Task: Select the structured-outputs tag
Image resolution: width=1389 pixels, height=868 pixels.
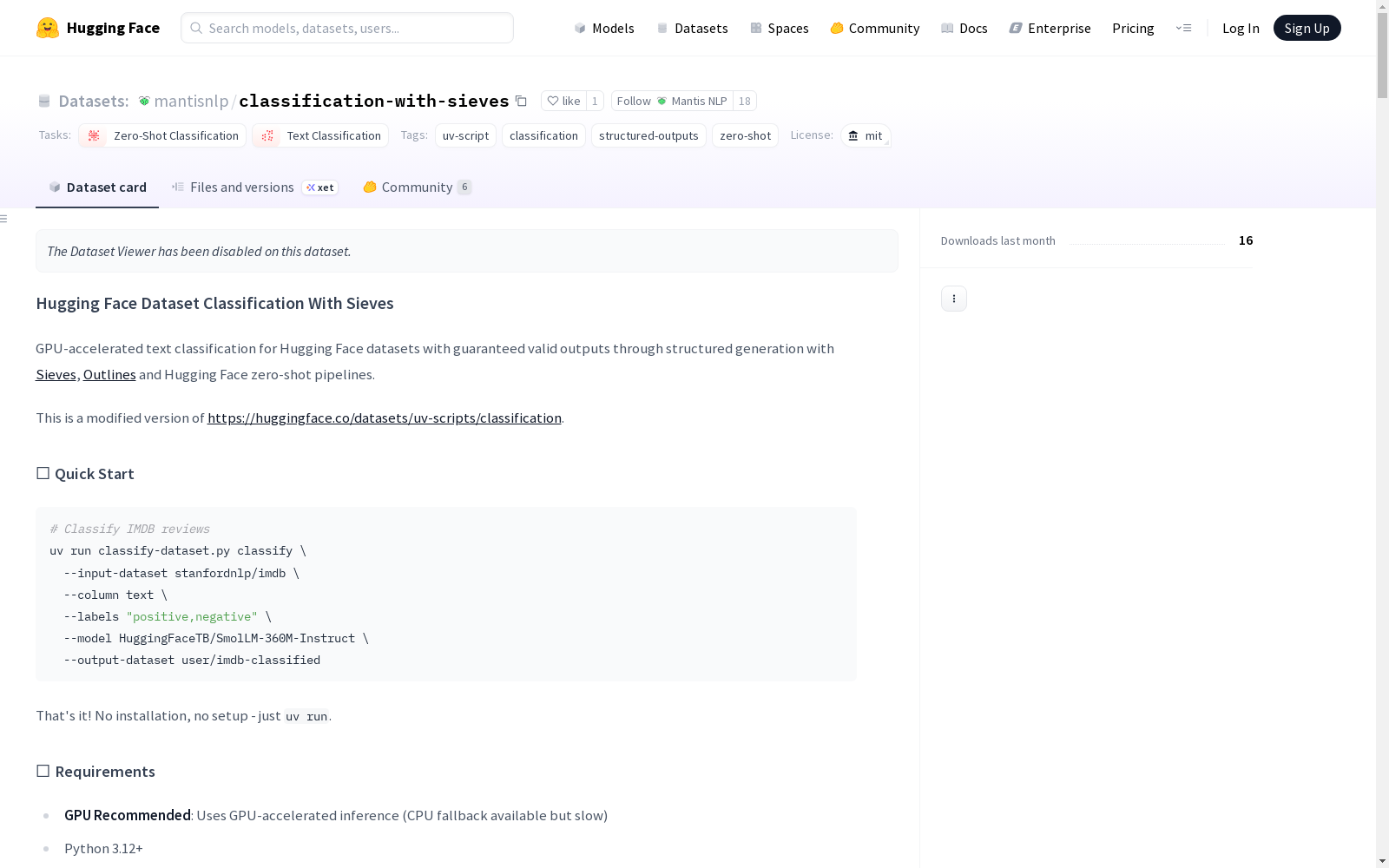Action: click(x=648, y=135)
